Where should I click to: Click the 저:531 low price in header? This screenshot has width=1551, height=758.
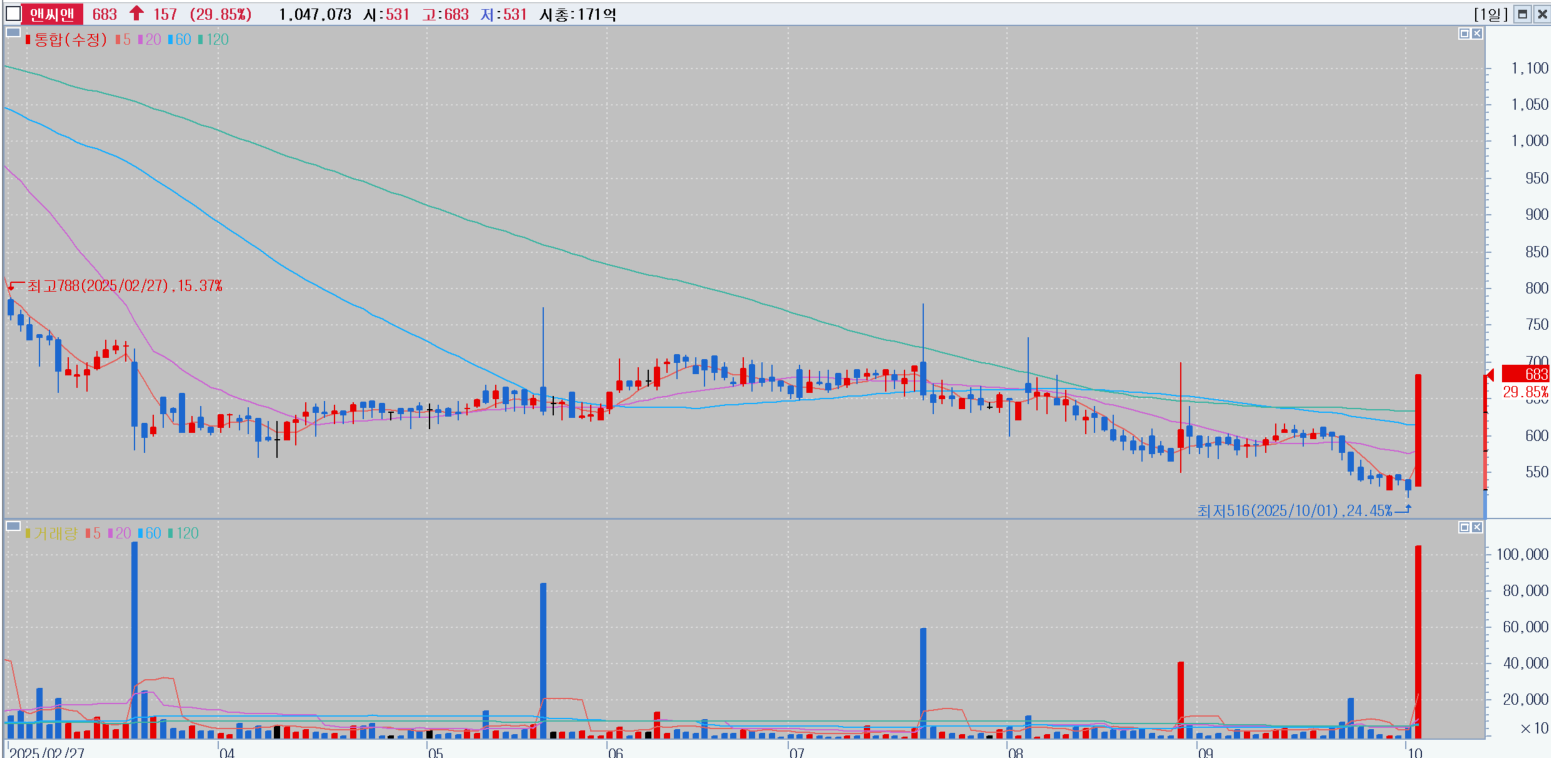point(503,14)
